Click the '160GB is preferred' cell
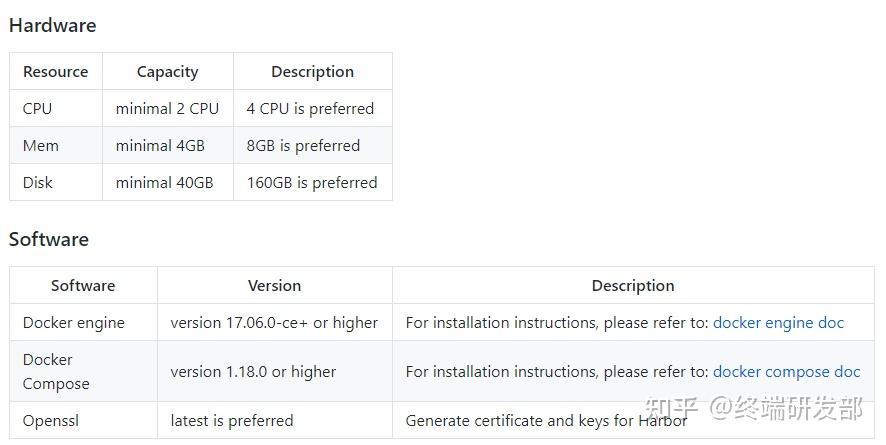Screen dimensions: 886x445 (312, 183)
